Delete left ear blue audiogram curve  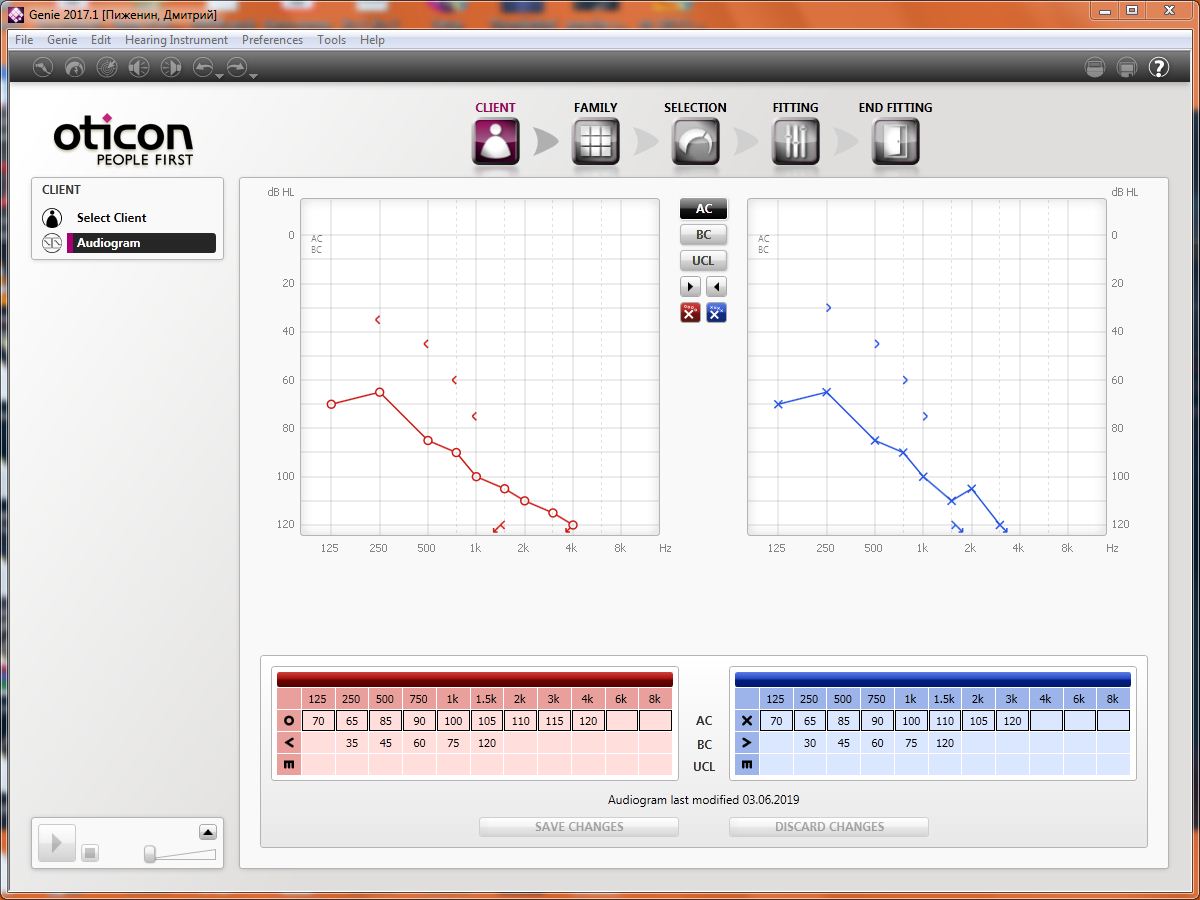716,312
